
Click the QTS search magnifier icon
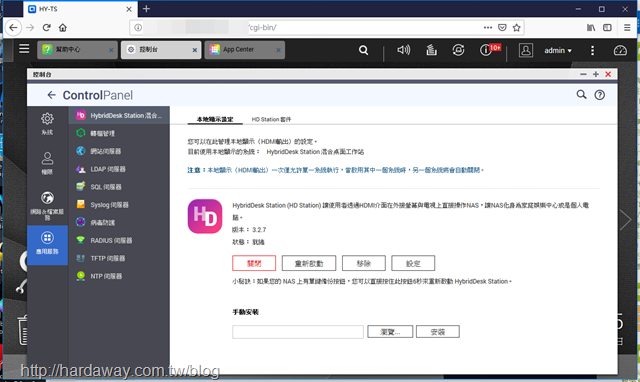pyautogui.click(x=363, y=50)
